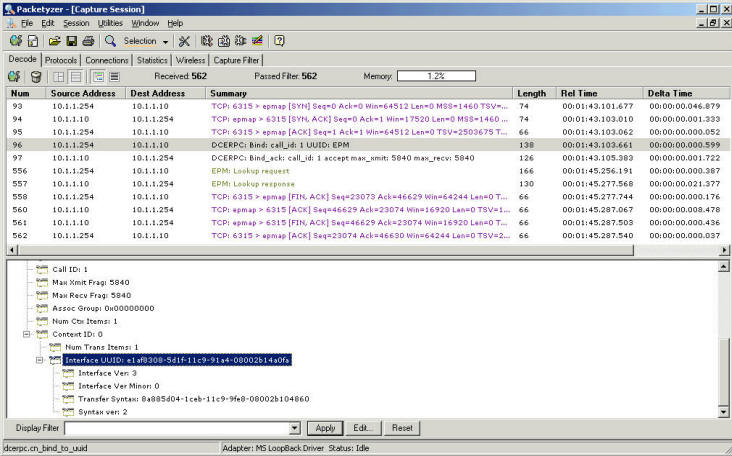Select packet 93 TCP SYN row
The height and width of the screenshot is (456, 732).
(368, 106)
